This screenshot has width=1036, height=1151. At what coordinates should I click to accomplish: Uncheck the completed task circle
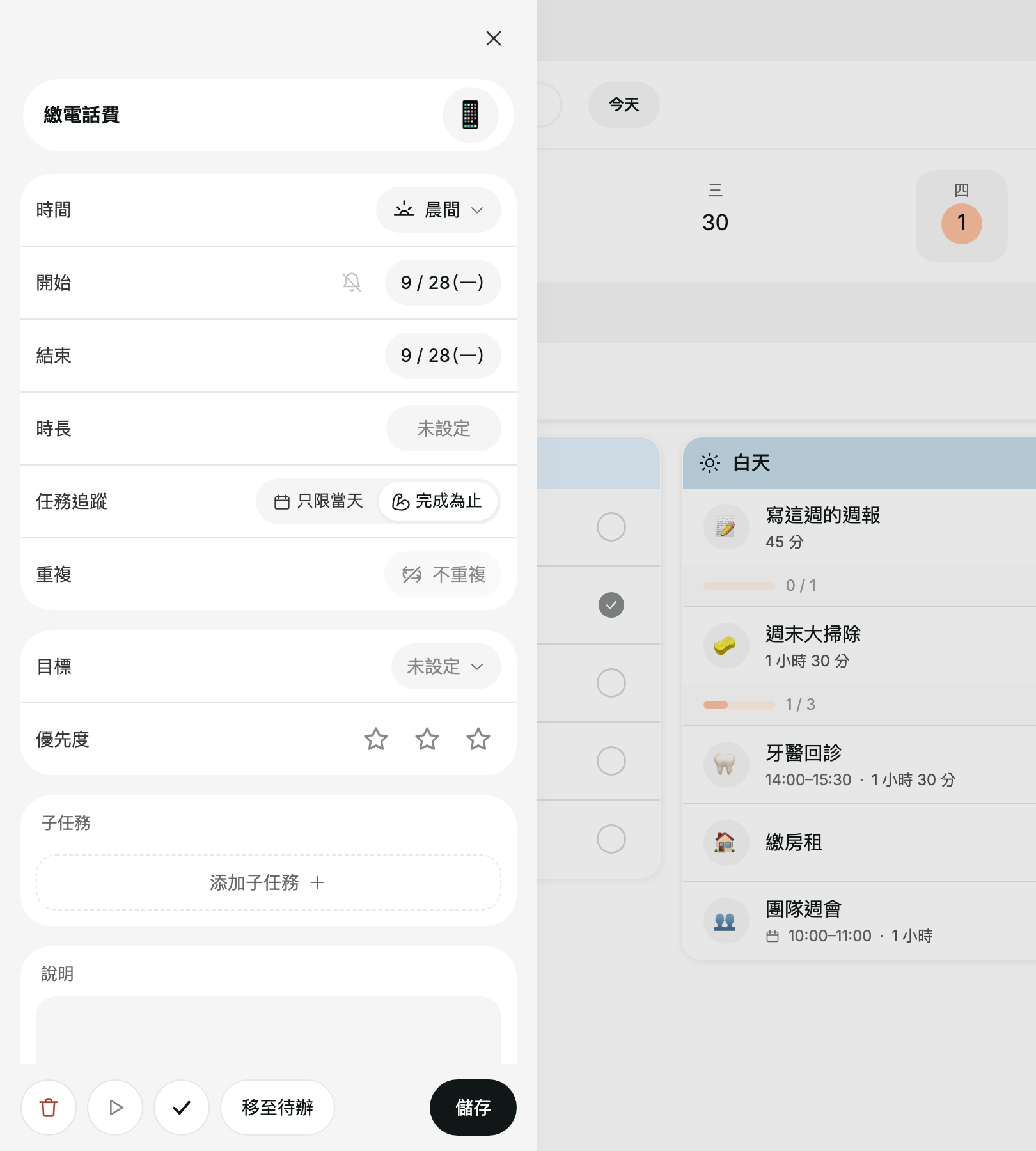pos(611,605)
